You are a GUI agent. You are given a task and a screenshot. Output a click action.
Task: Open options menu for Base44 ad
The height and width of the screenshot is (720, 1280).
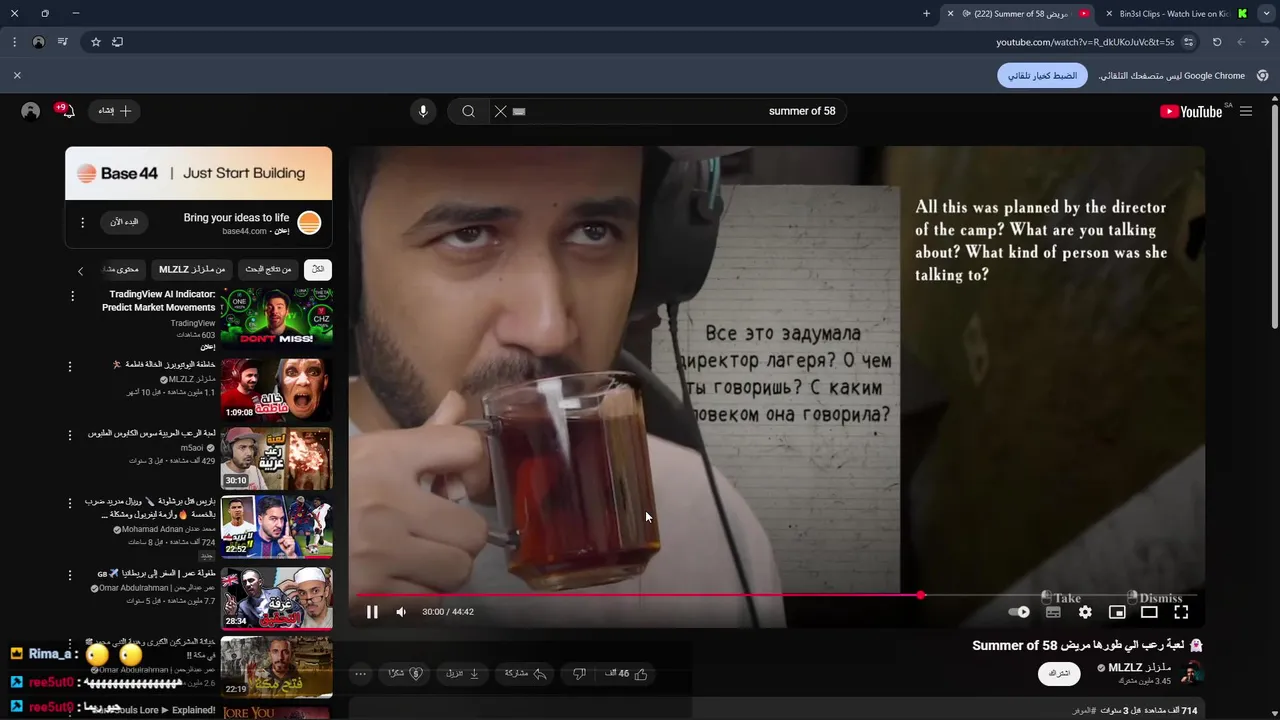click(82, 222)
